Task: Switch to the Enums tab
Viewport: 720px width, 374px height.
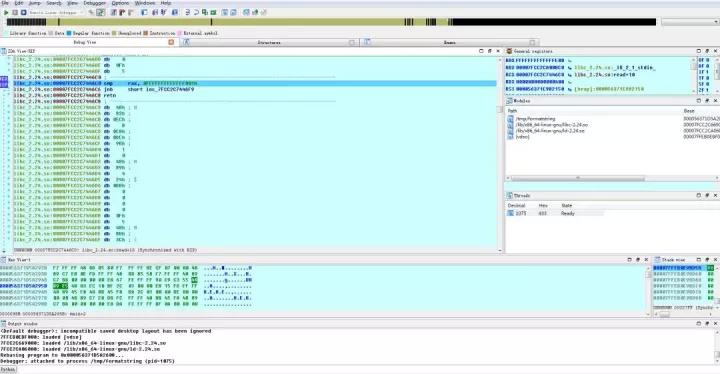Action: [450, 42]
